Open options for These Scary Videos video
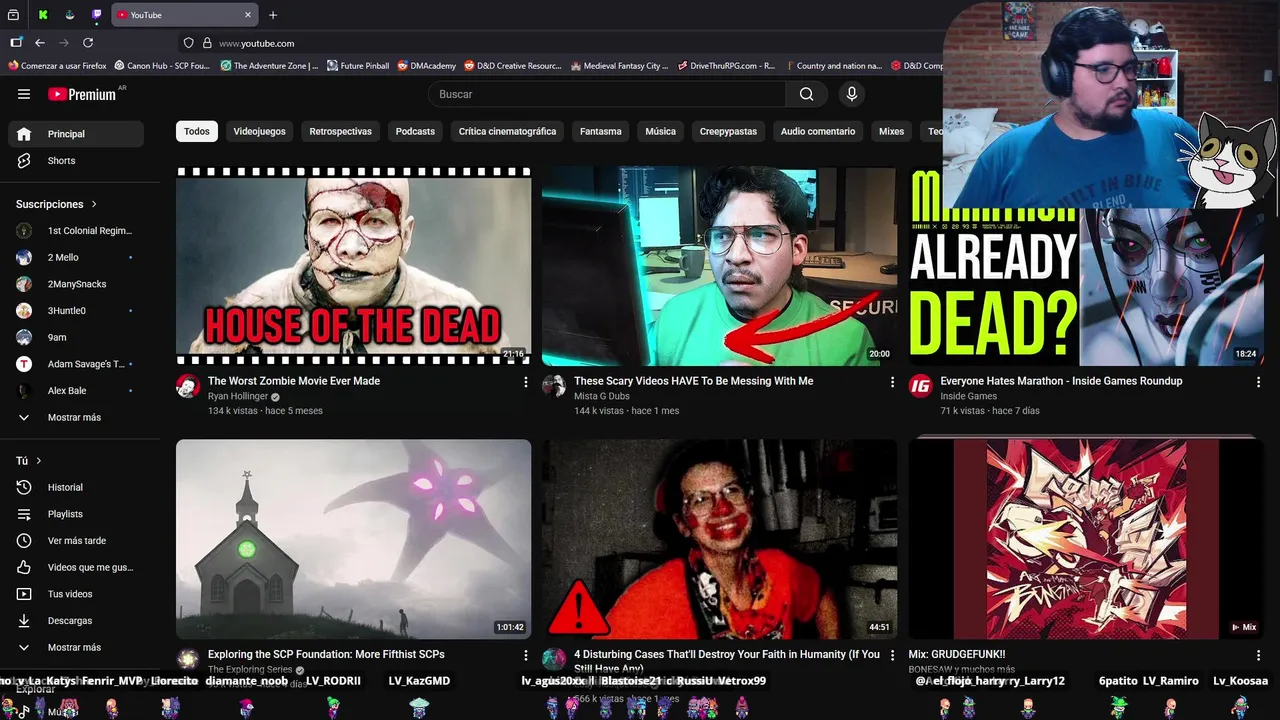 892,382
